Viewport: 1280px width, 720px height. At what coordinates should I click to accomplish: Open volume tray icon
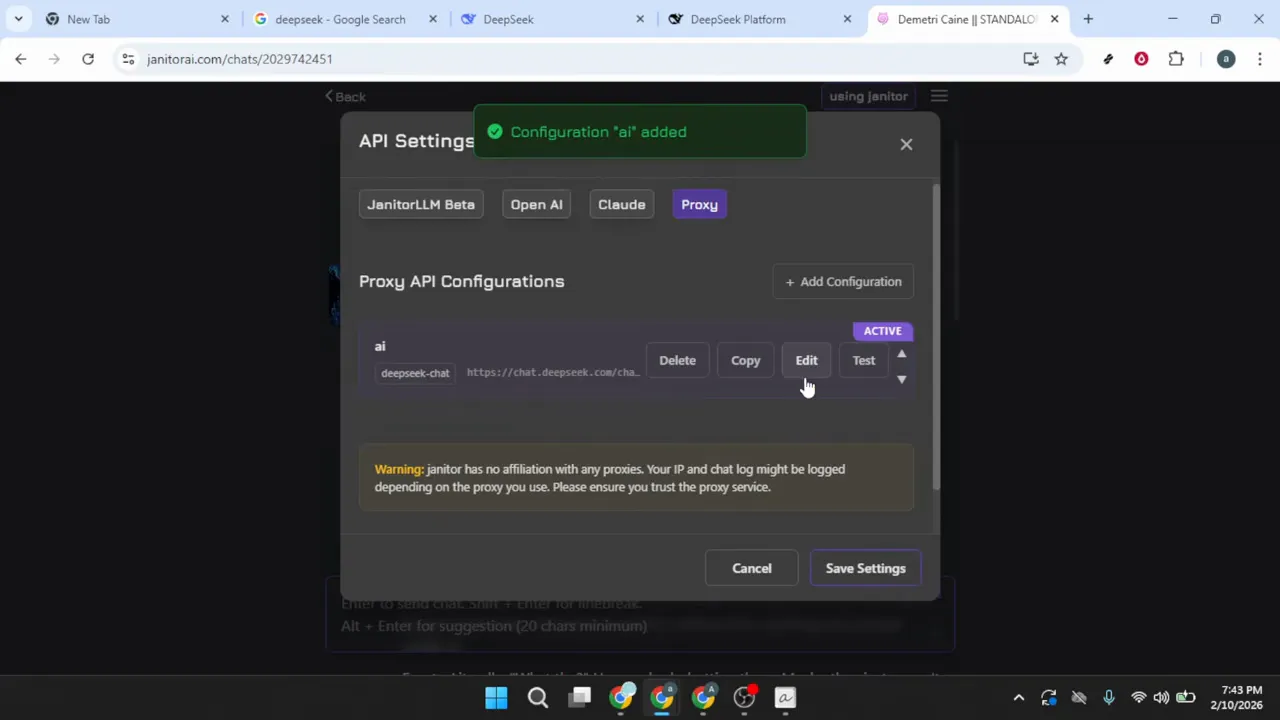pyautogui.click(x=1161, y=698)
